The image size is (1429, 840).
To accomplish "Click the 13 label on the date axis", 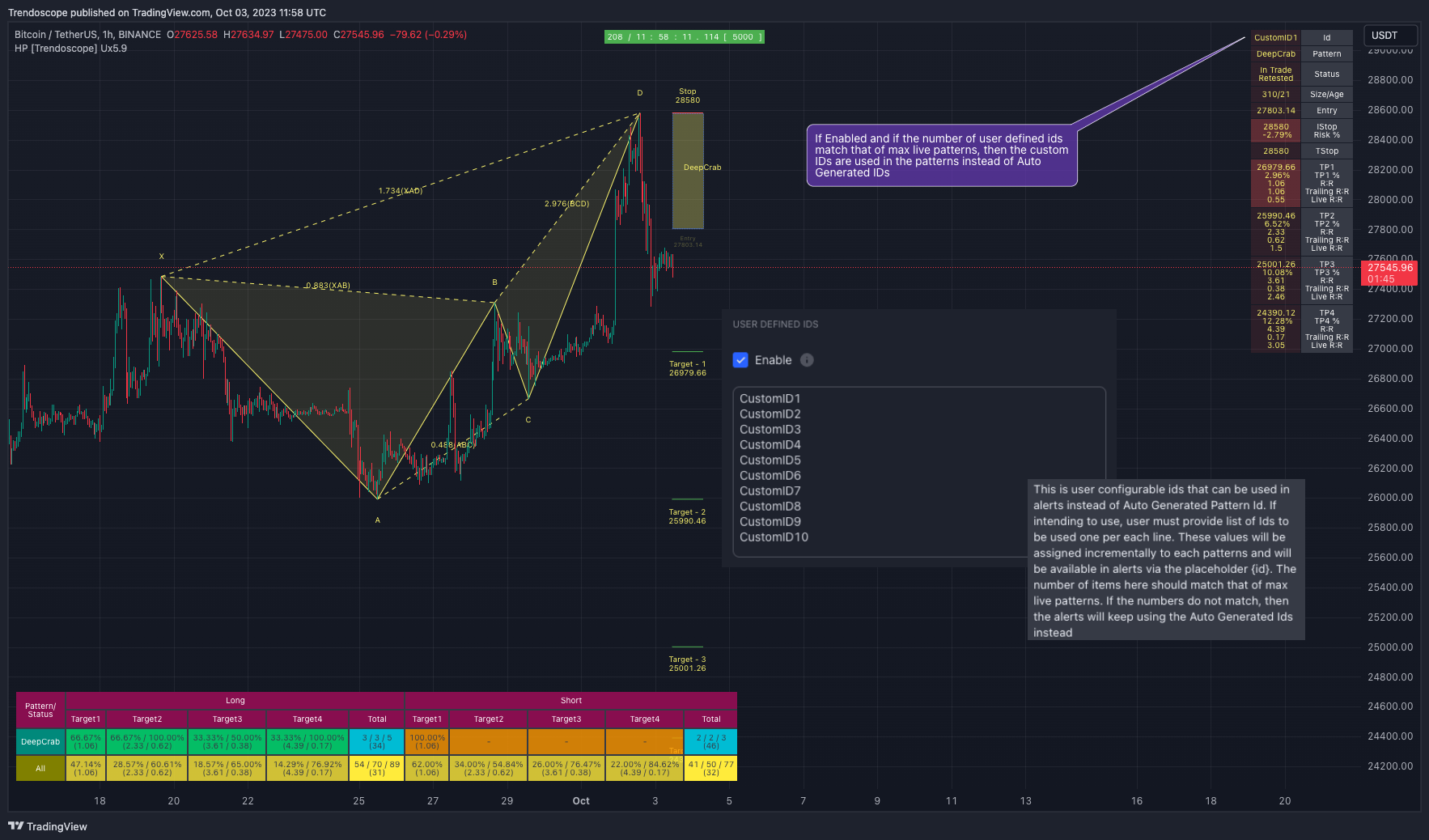I will tap(1026, 801).
